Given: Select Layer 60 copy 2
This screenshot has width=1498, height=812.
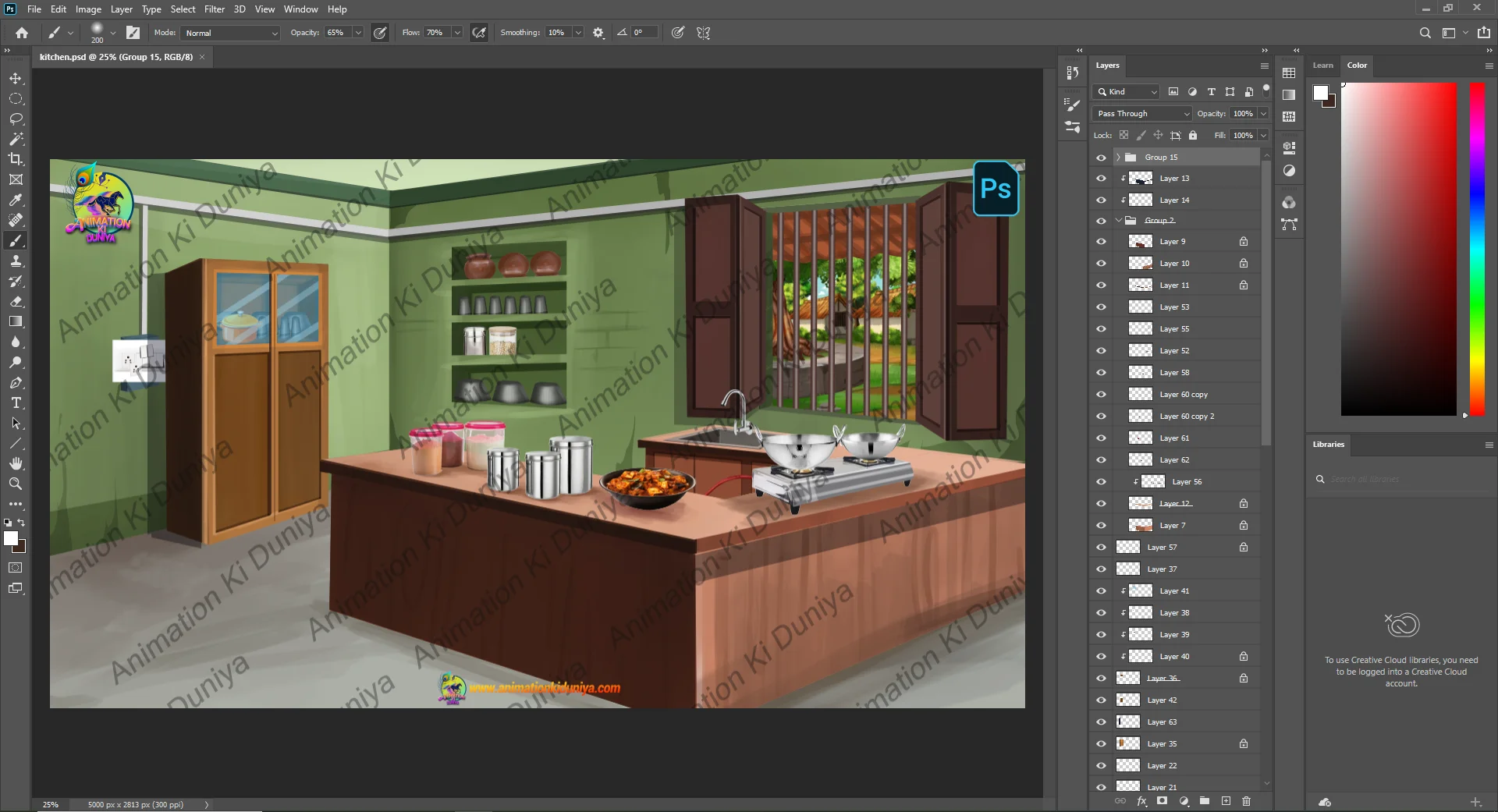Looking at the screenshot, I should [x=1187, y=417].
